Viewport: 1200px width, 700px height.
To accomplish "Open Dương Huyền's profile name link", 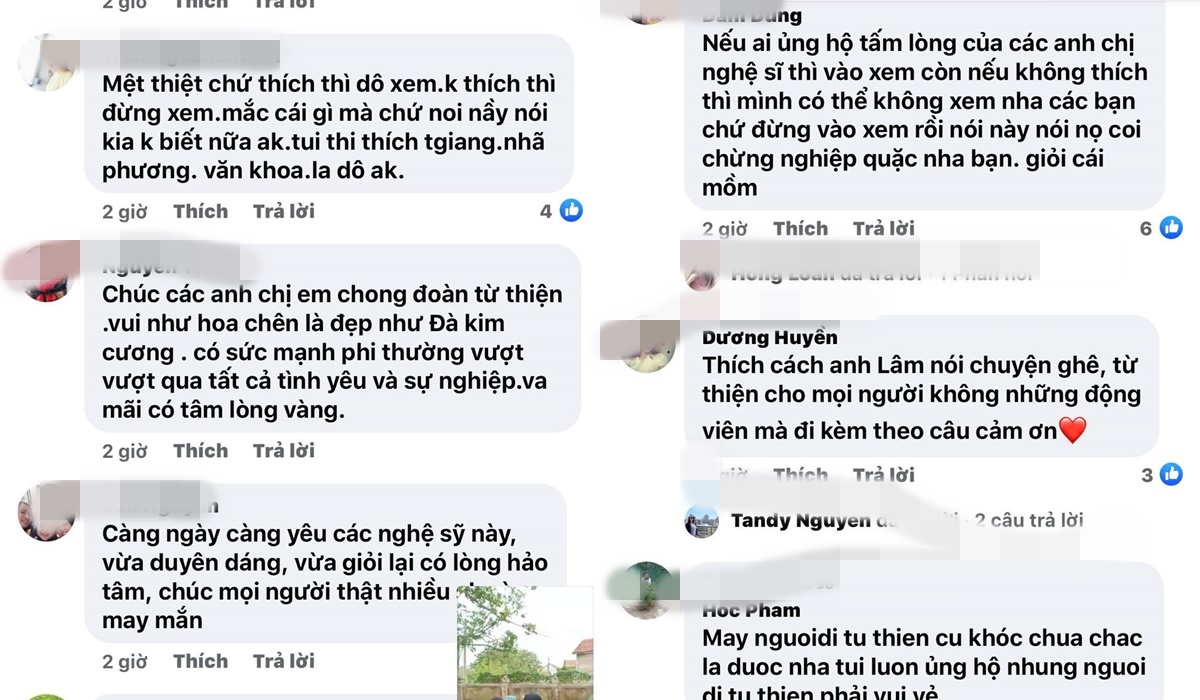I will tap(770, 337).
